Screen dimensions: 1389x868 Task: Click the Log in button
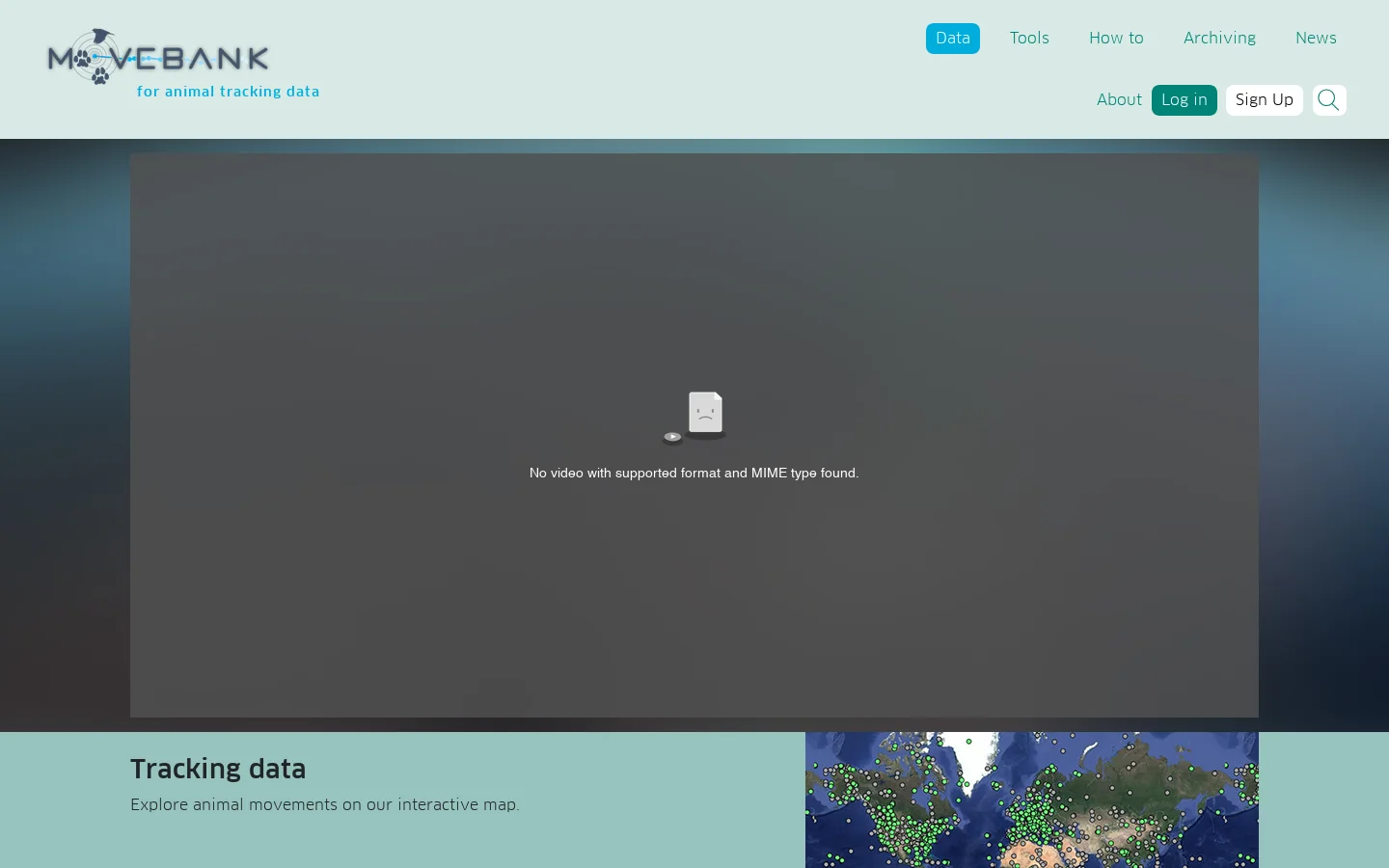pyautogui.click(x=1185, y=100)
